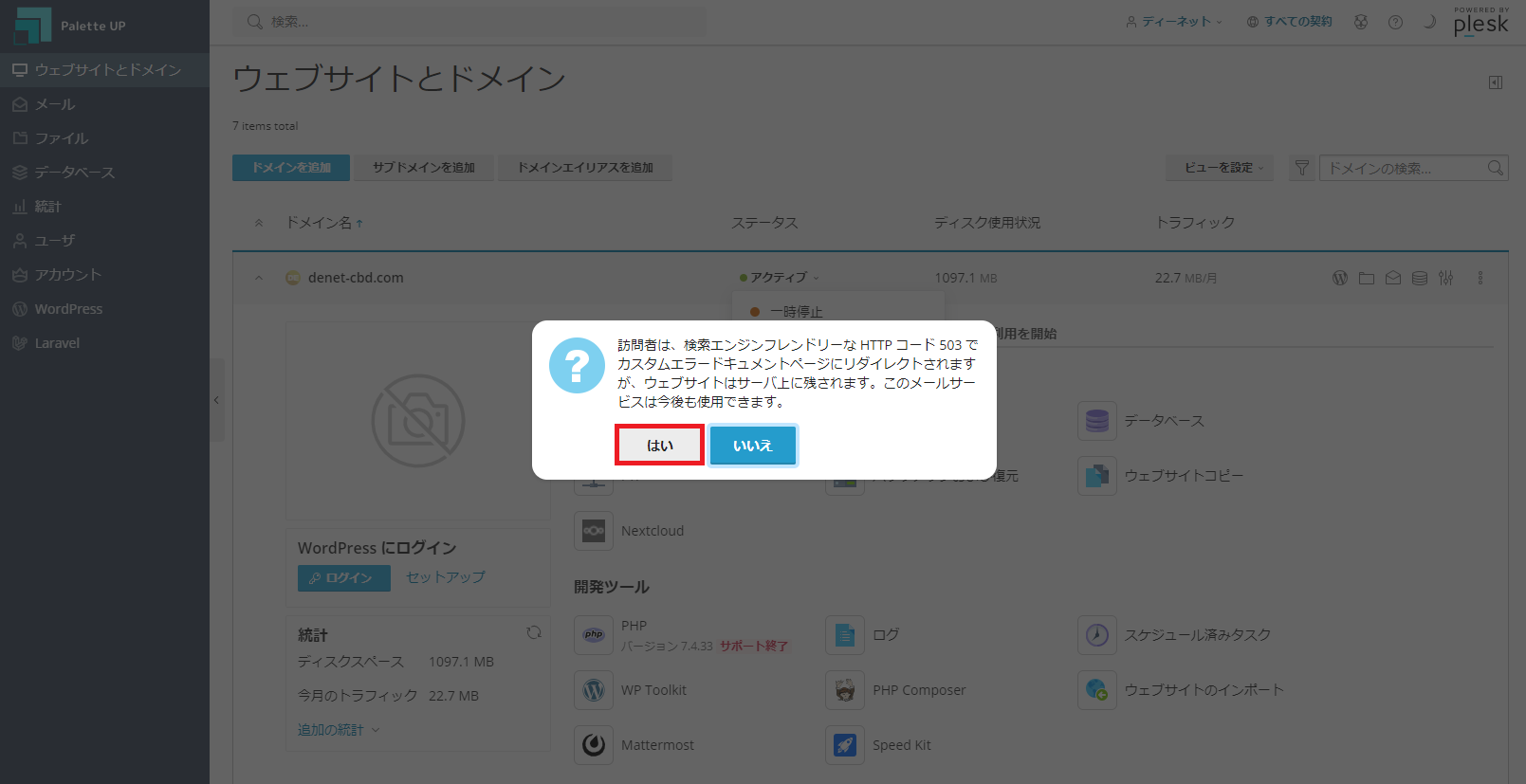Click the filter funnel icon
This screenshot has height=784, width=1526.
[1301, 168]
